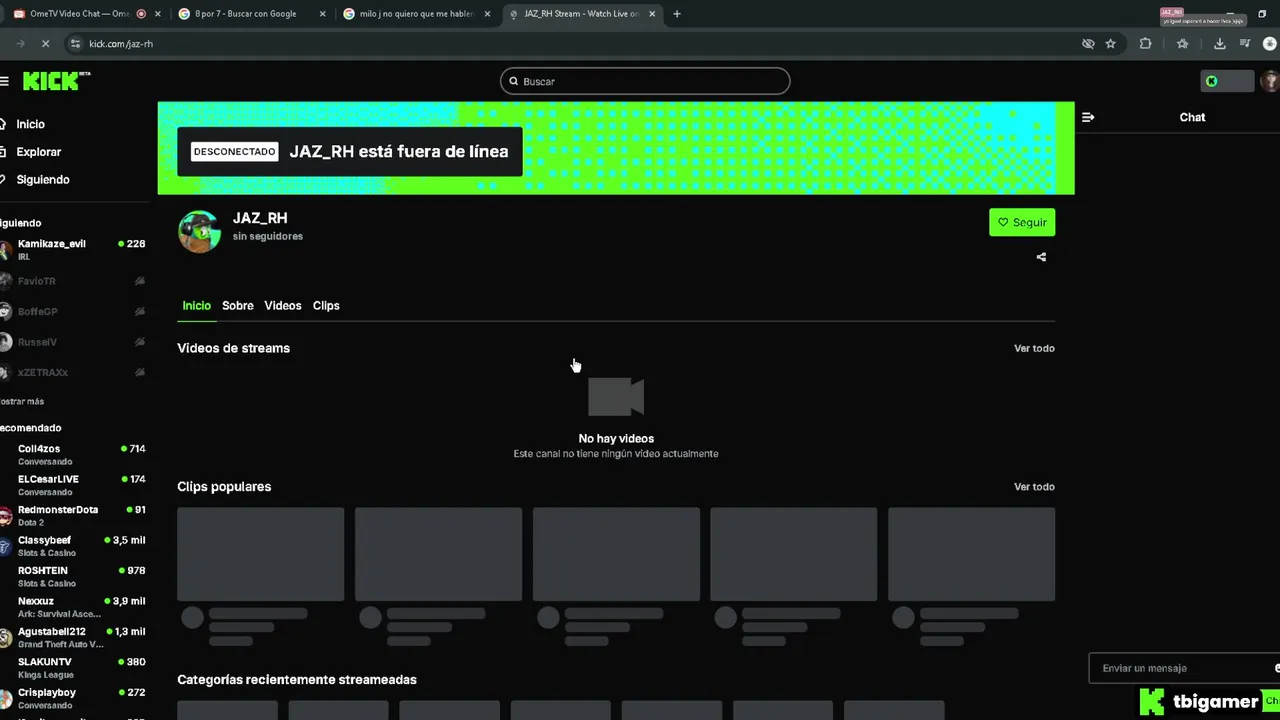Close the OmeTV browser tab

tap(158, 14)
